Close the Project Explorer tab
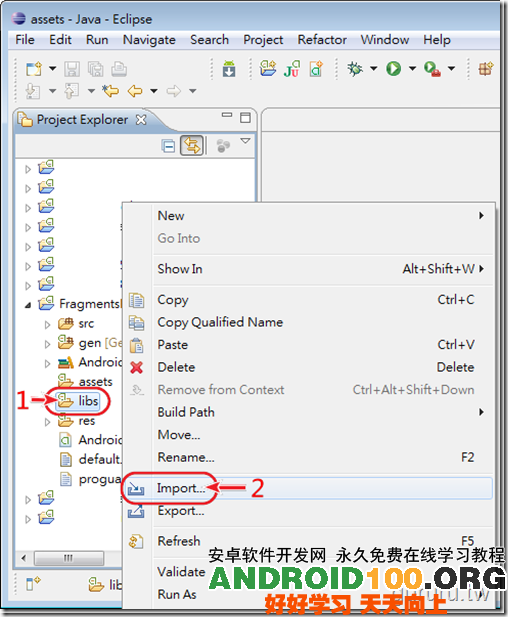The image size is (508, 617). pyautogui.click(x=141, y=120)
